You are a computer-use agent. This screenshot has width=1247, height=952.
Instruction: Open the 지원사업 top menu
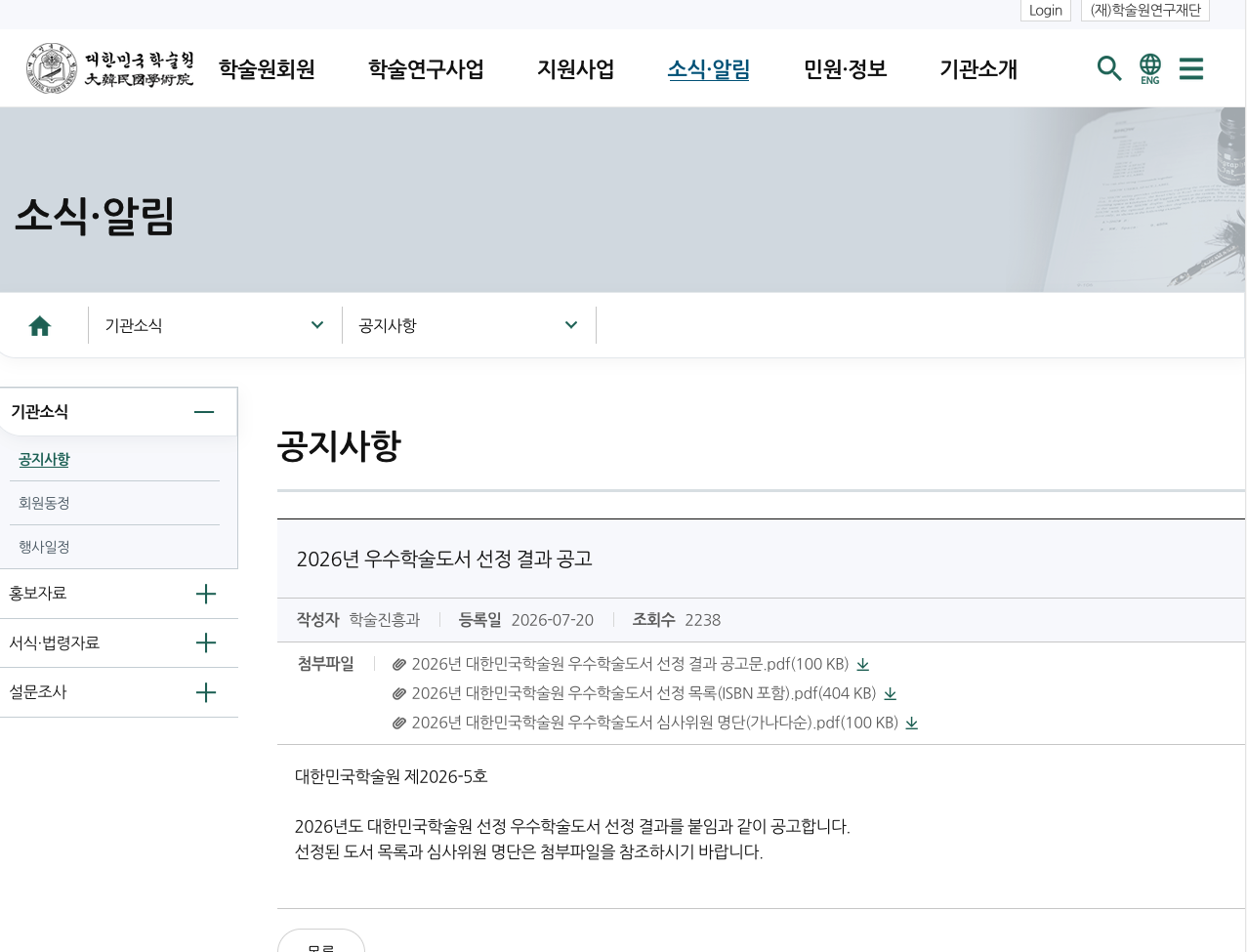coord(576,69)
